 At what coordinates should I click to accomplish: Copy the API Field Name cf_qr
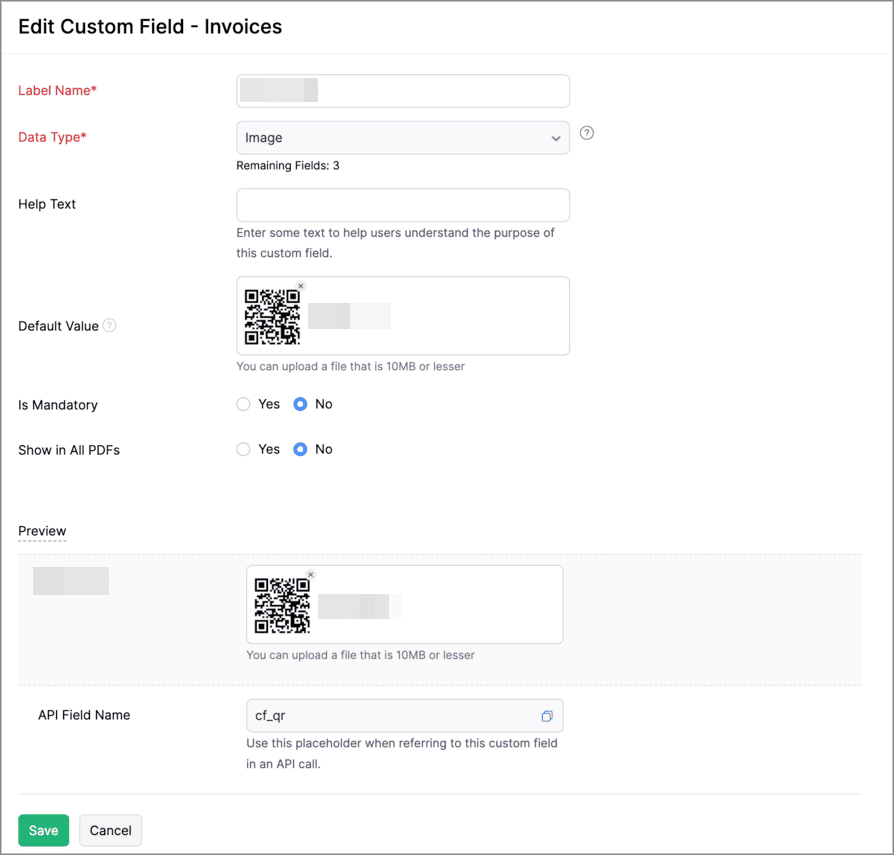[547, 716]
